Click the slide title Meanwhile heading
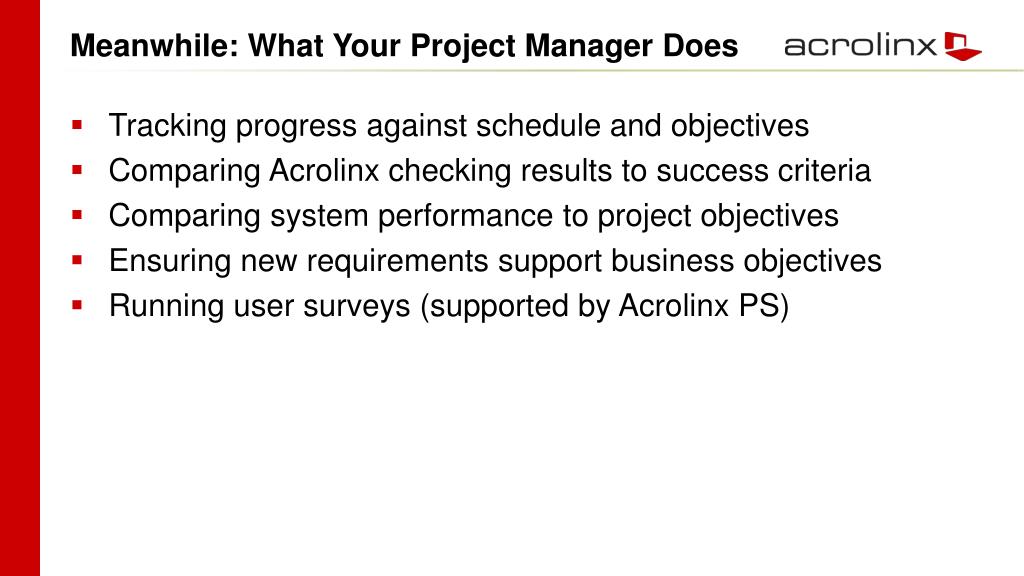 click(404, 46)
